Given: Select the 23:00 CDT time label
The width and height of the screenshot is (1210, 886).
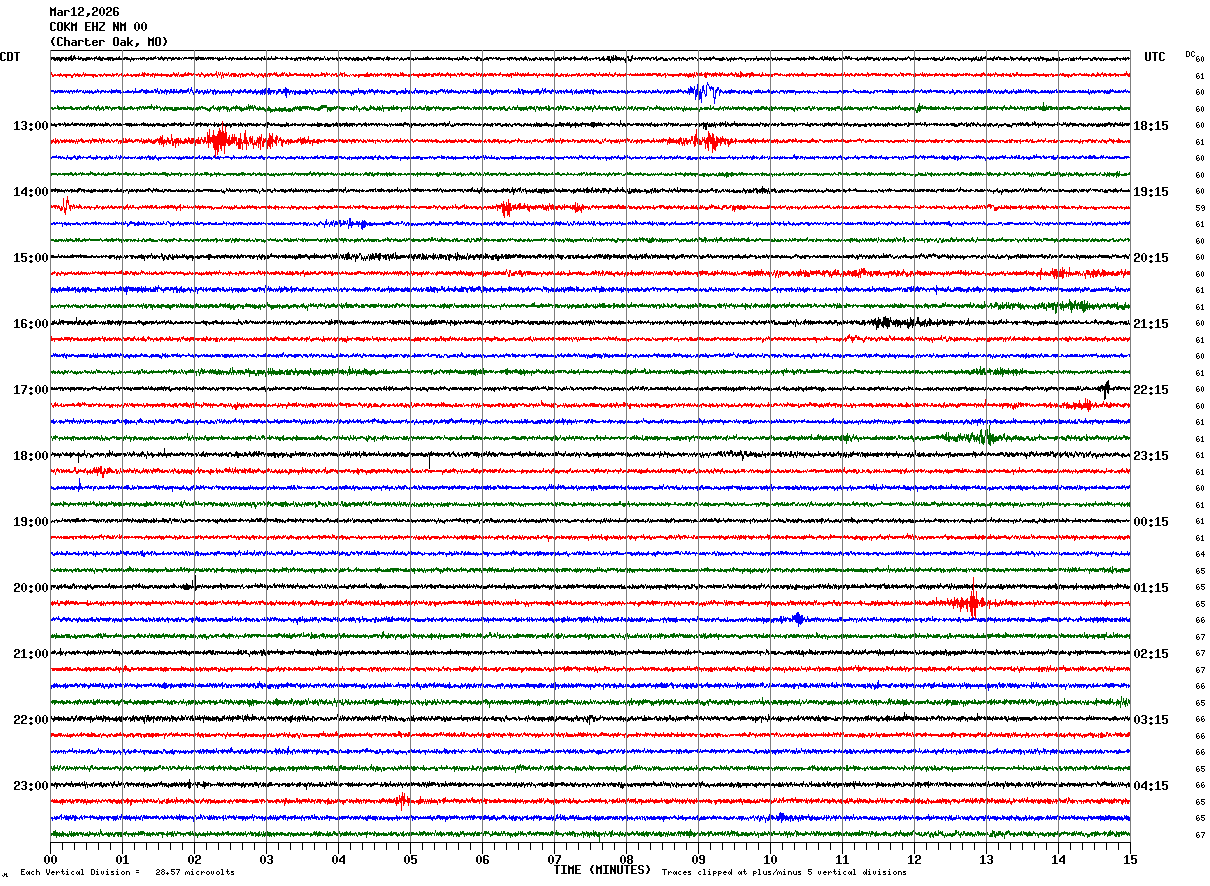Looking at the screenshot, I should click(x=30, y=785).
